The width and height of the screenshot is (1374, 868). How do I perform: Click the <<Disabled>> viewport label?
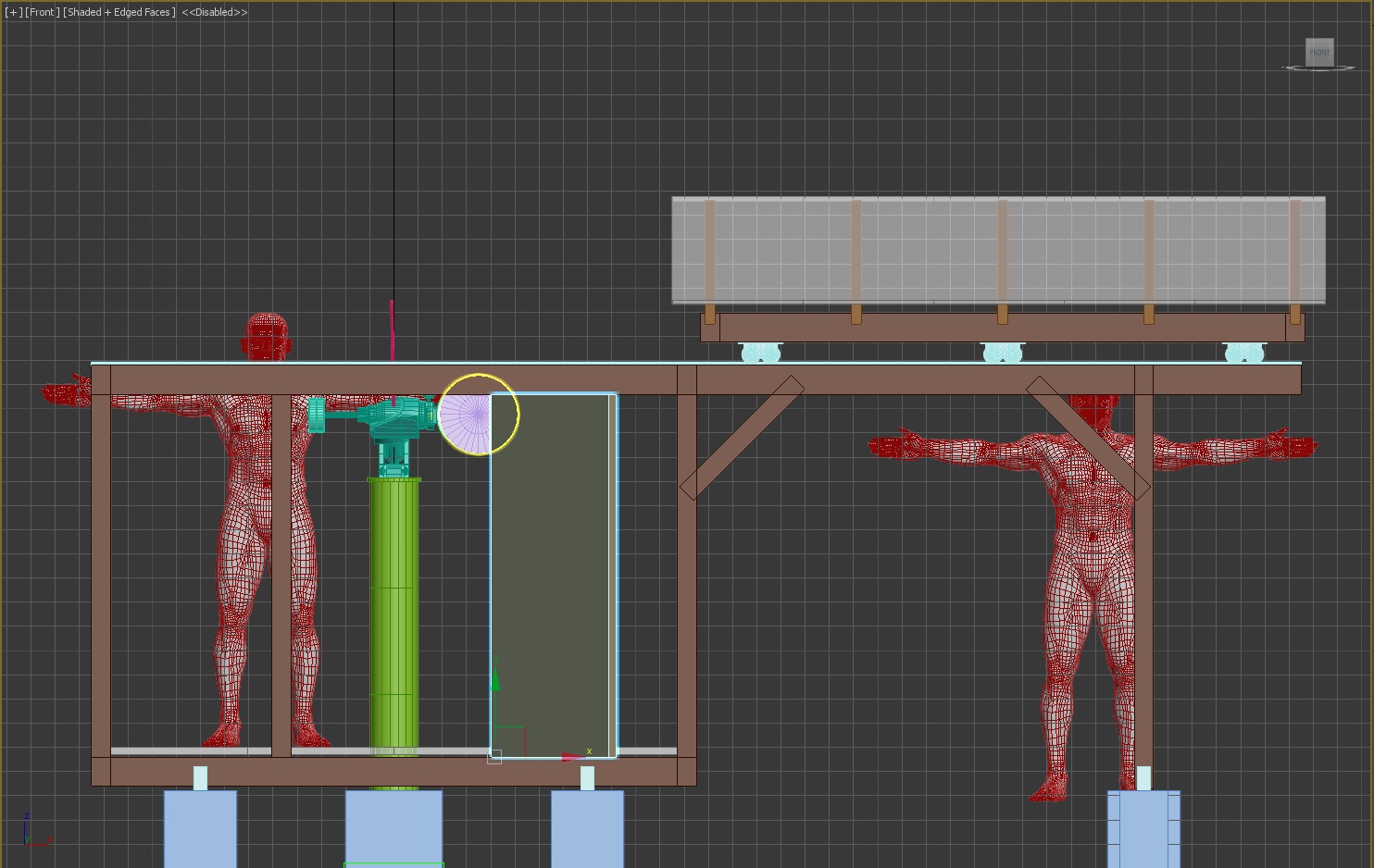pyautogui.click(x=215, y=12)
